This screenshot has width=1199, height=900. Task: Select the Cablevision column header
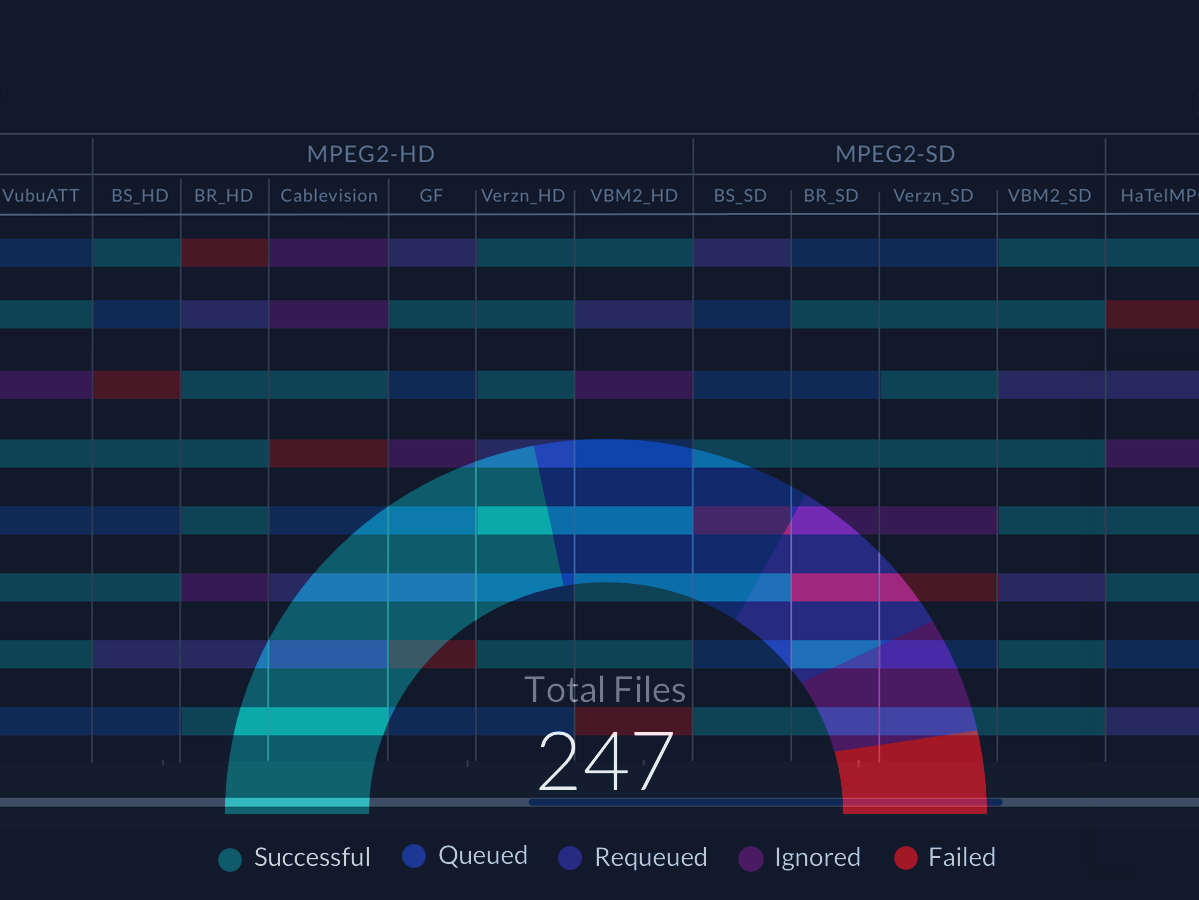pyautogui.click(x=329, y=196)
